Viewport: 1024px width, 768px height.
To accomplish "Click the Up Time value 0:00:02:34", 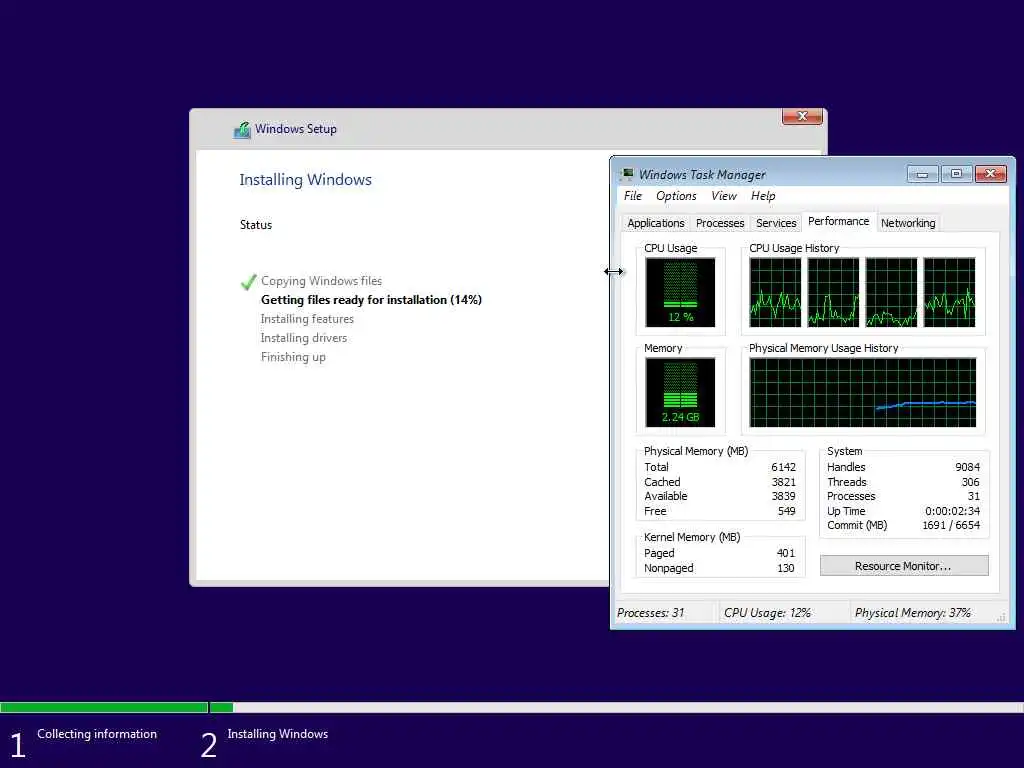I will point(952,511).
